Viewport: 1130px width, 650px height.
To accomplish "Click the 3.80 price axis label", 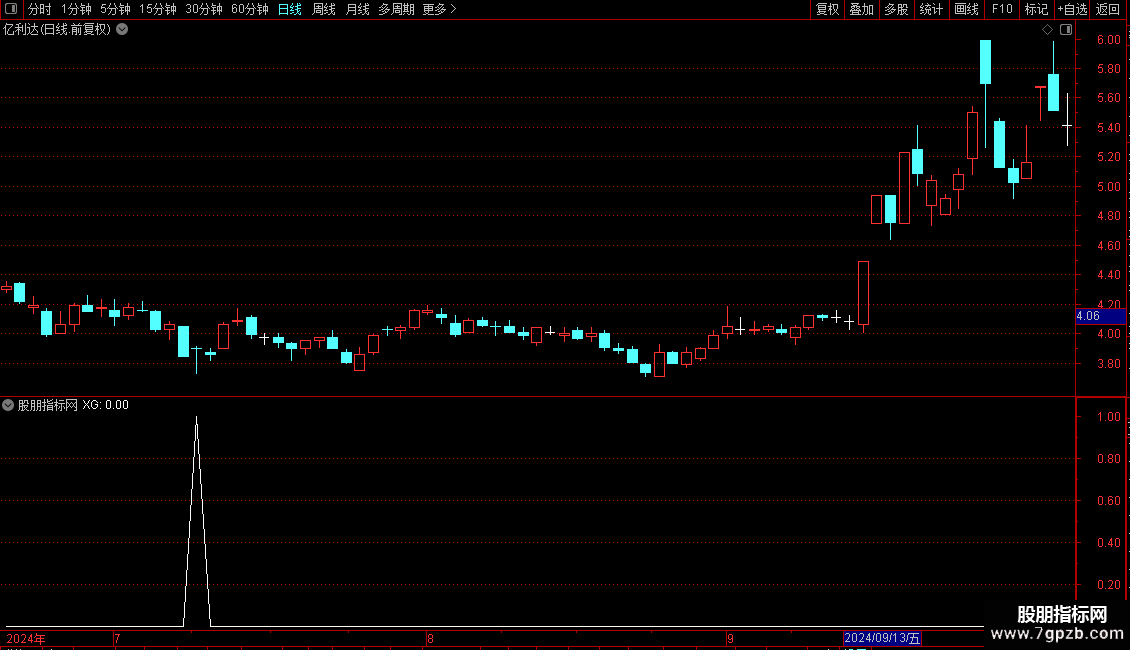I will [1108, 364].
